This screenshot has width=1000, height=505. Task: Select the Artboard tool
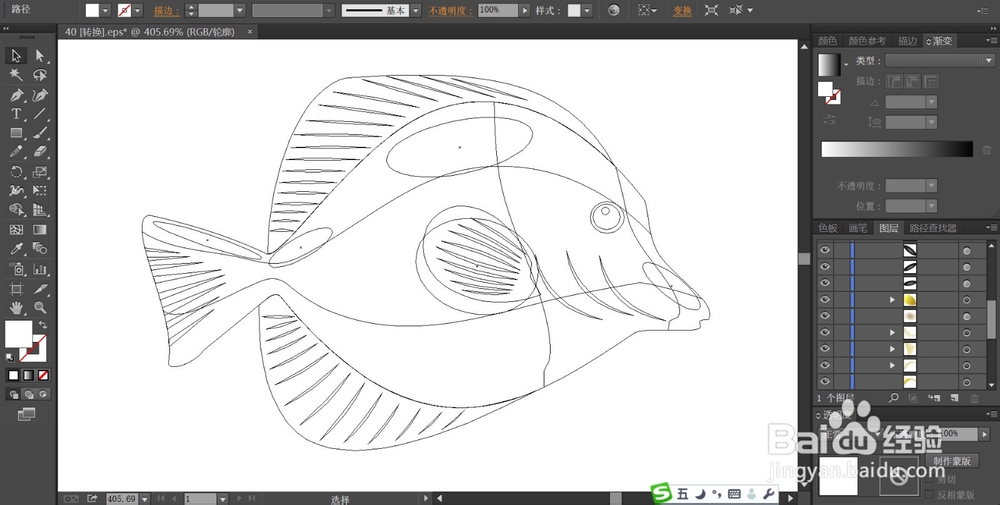click(16, 289)
